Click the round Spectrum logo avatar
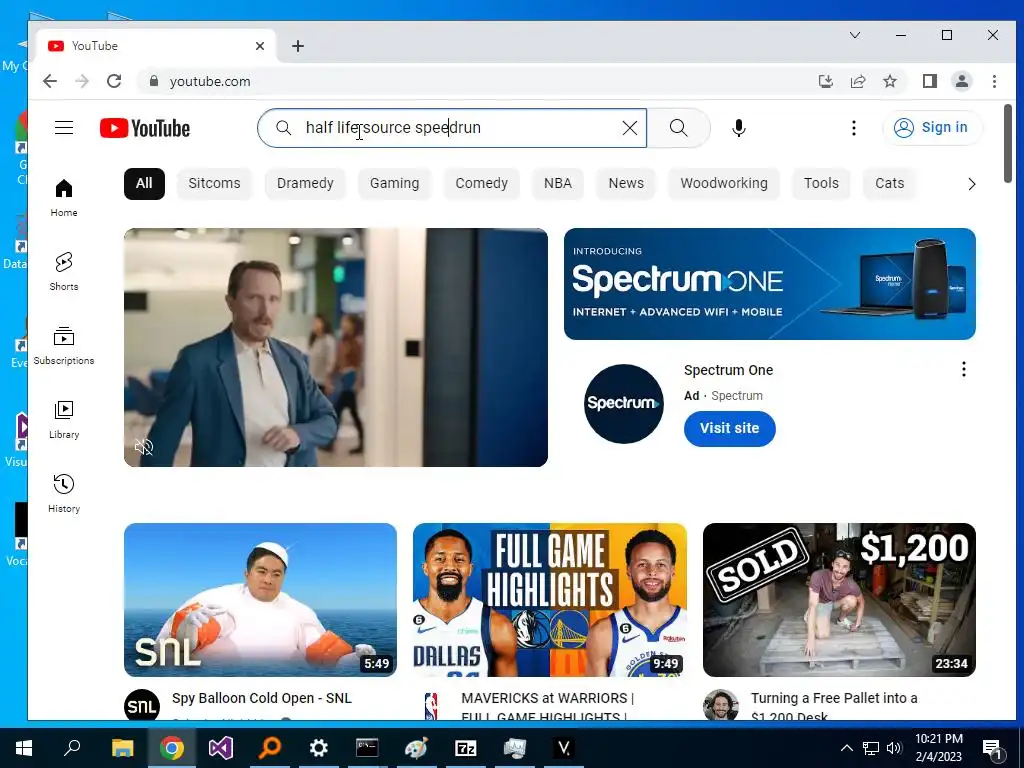This screenshot has width=1024, height=768. click(x=624, y=404)
